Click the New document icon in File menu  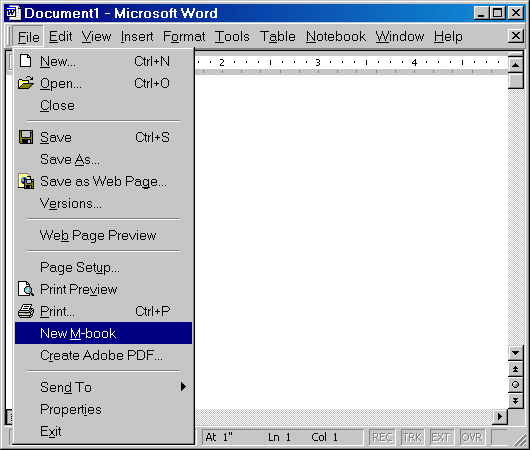click(26, 61)
